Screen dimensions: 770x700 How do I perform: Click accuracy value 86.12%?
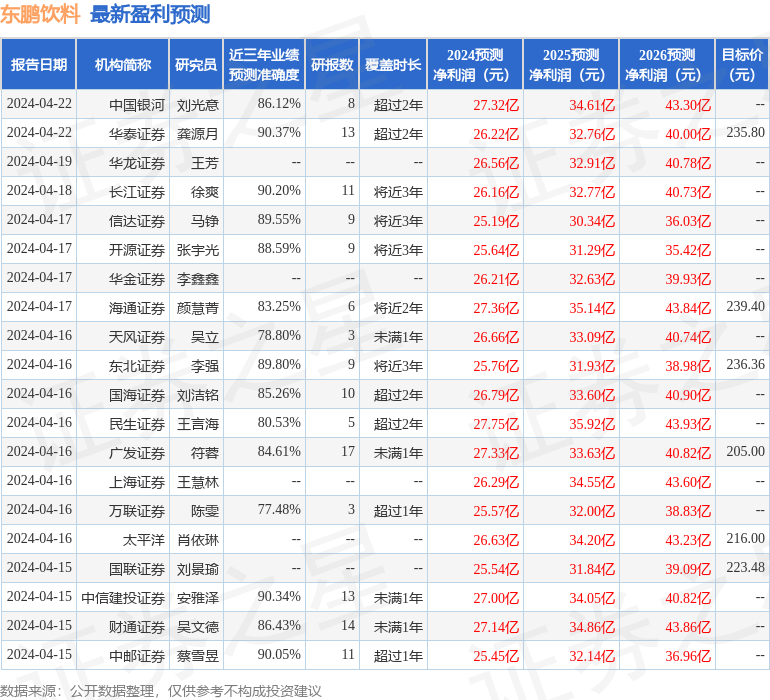coord(279,103)
